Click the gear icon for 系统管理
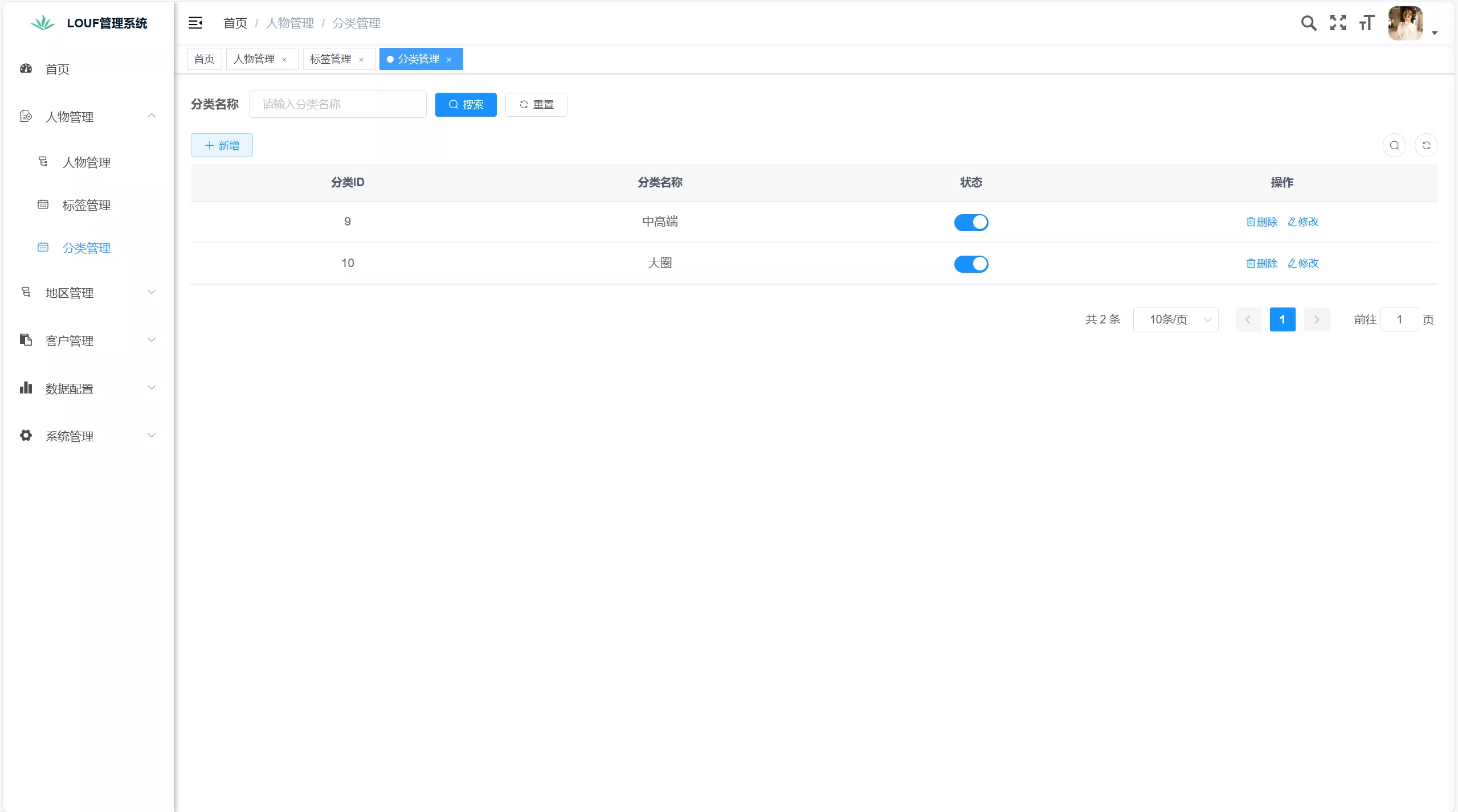Viewport: 1458px width, 812px height. [x=25, y=436]
